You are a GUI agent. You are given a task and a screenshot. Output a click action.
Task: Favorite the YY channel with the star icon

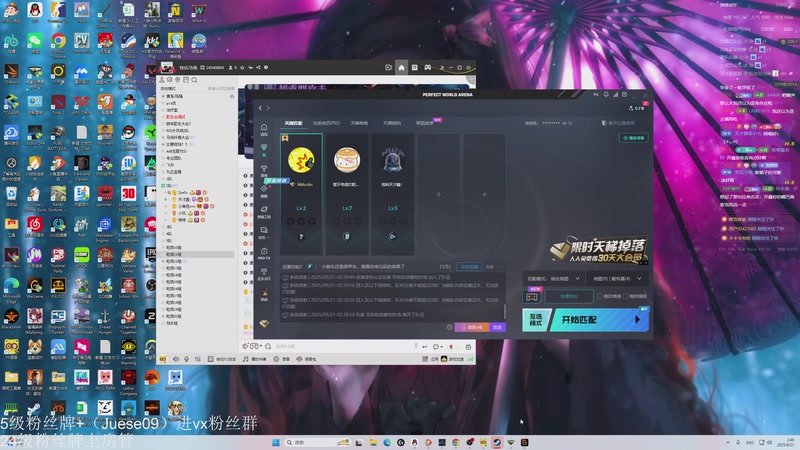pos(242,67)
